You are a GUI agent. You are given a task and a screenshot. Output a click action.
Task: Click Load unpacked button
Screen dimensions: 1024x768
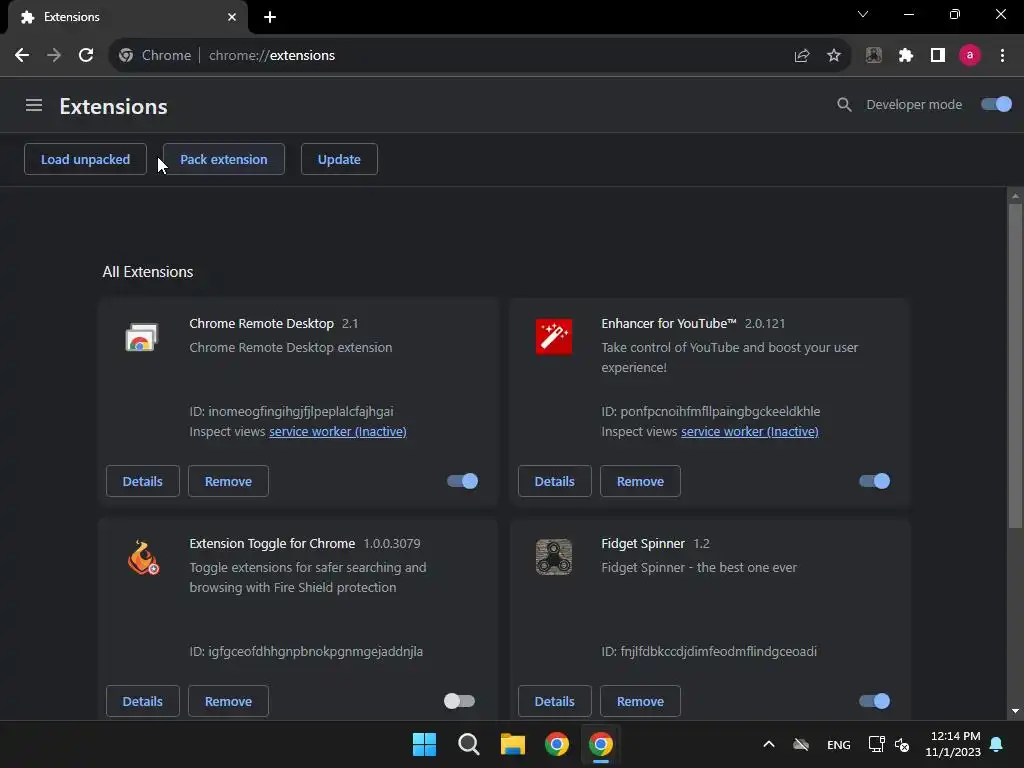[x=86, y=159]
